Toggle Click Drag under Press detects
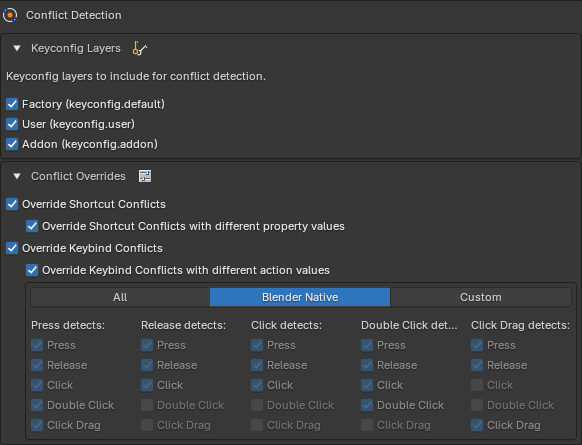The image size is (582, 445). (37, 425)
